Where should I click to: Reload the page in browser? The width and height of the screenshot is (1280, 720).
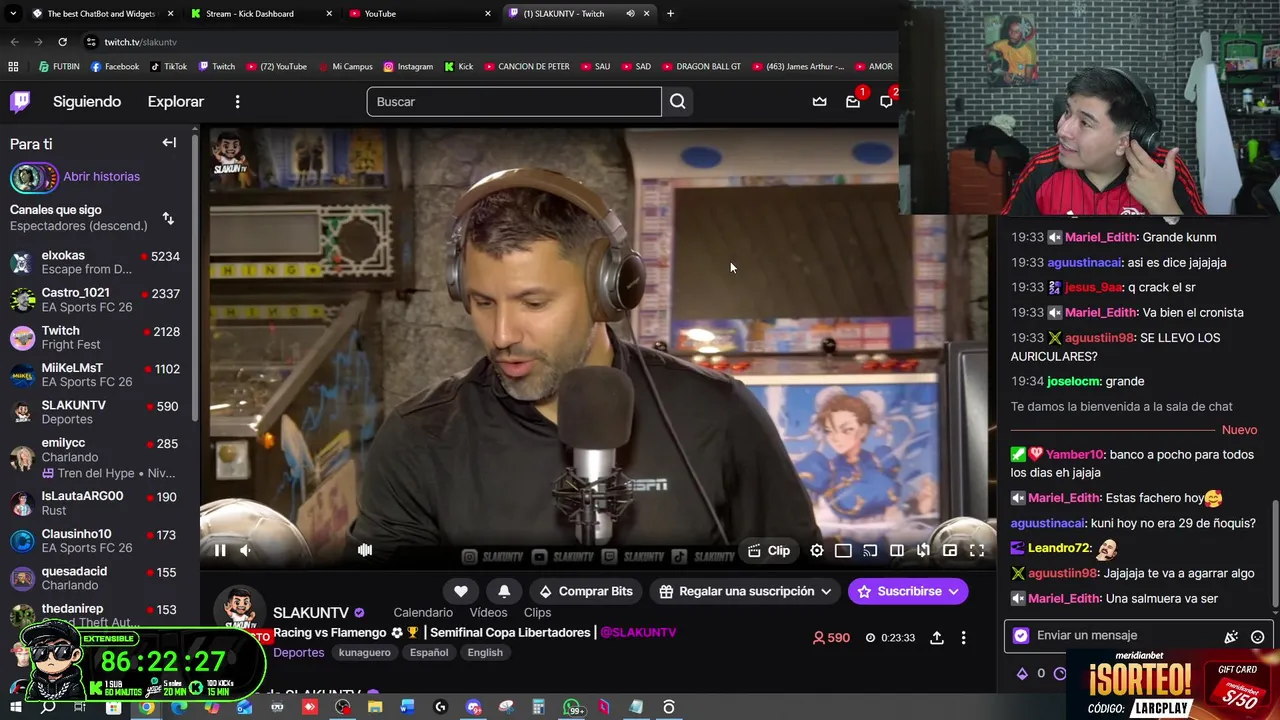62,42
